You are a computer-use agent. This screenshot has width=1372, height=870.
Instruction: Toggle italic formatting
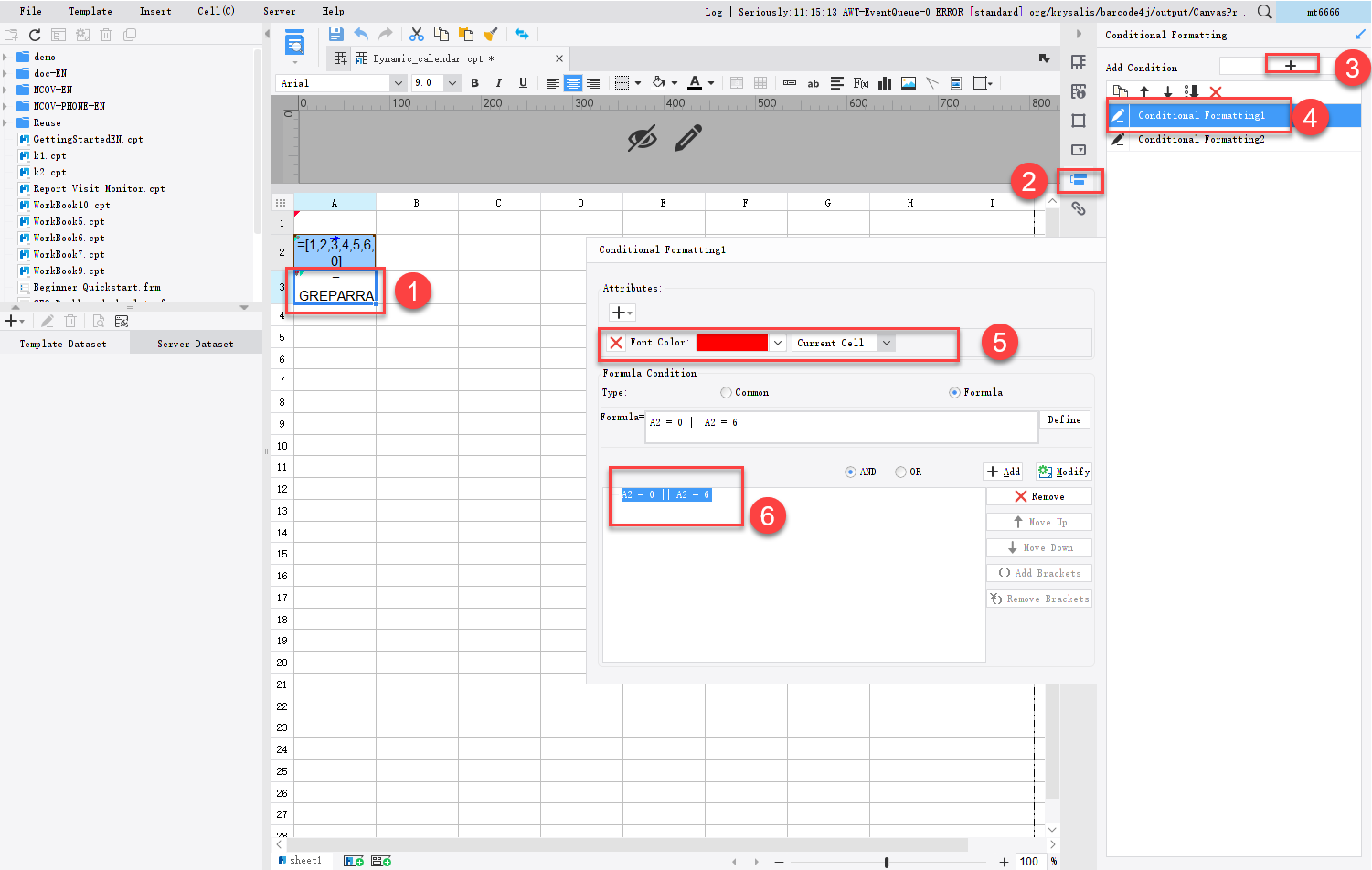tap(498, 83)
